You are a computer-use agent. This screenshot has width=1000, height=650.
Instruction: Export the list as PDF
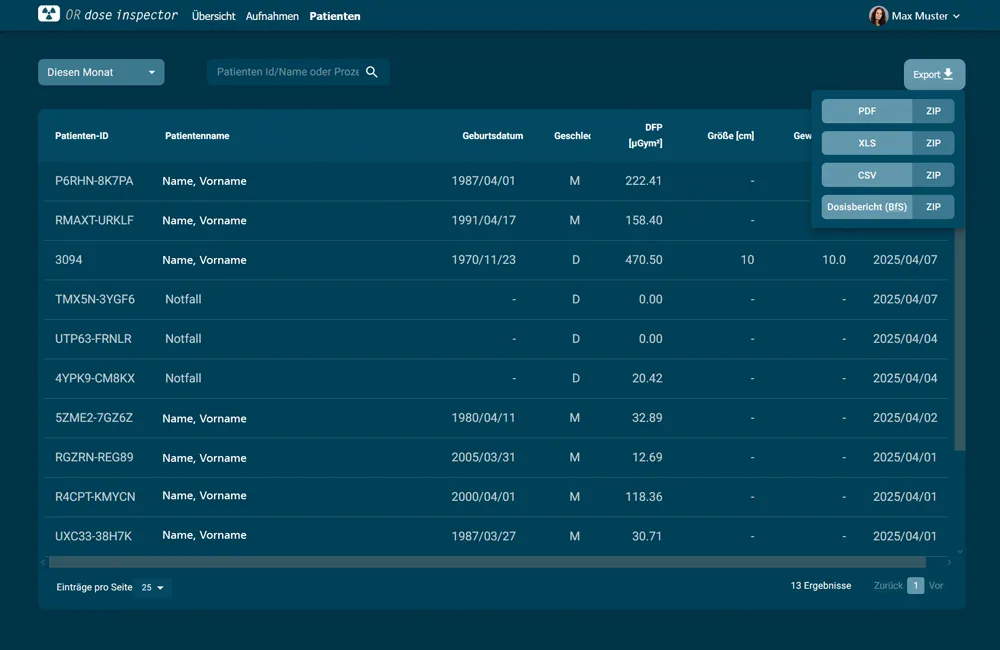866,111
